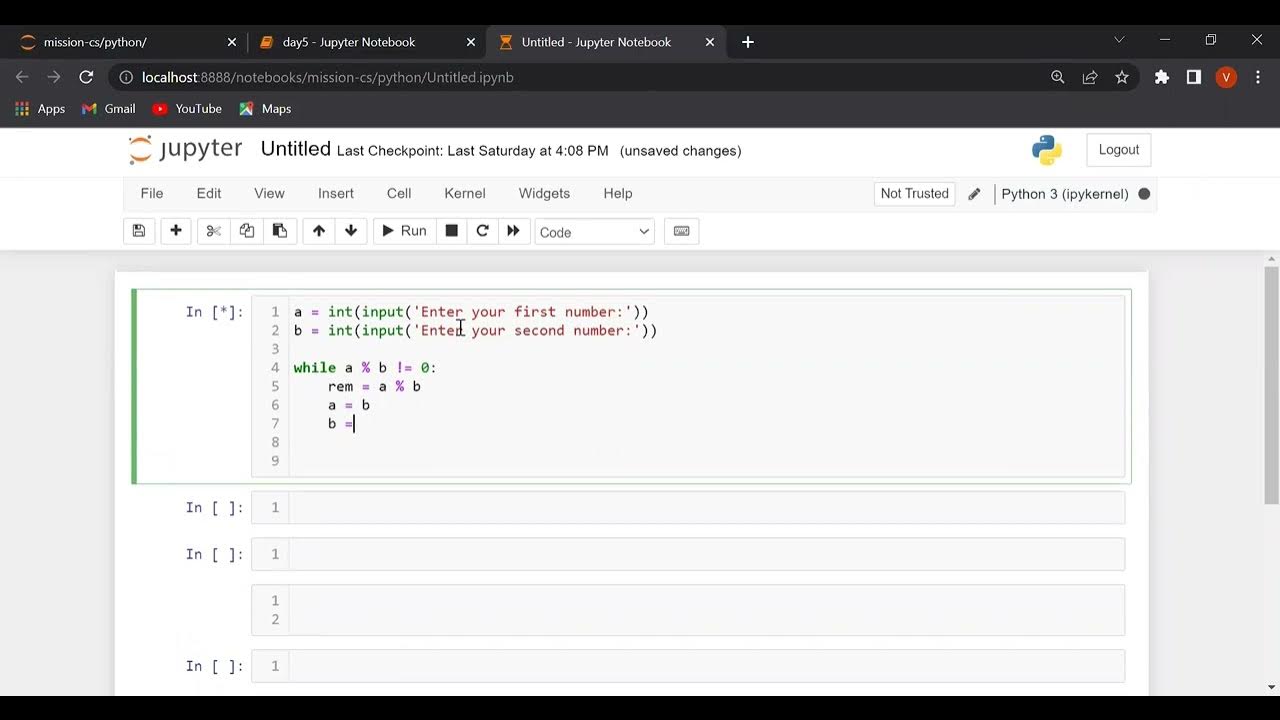Open the Maps bookmark
1280x720 pixels.
(x=265, y=109)
